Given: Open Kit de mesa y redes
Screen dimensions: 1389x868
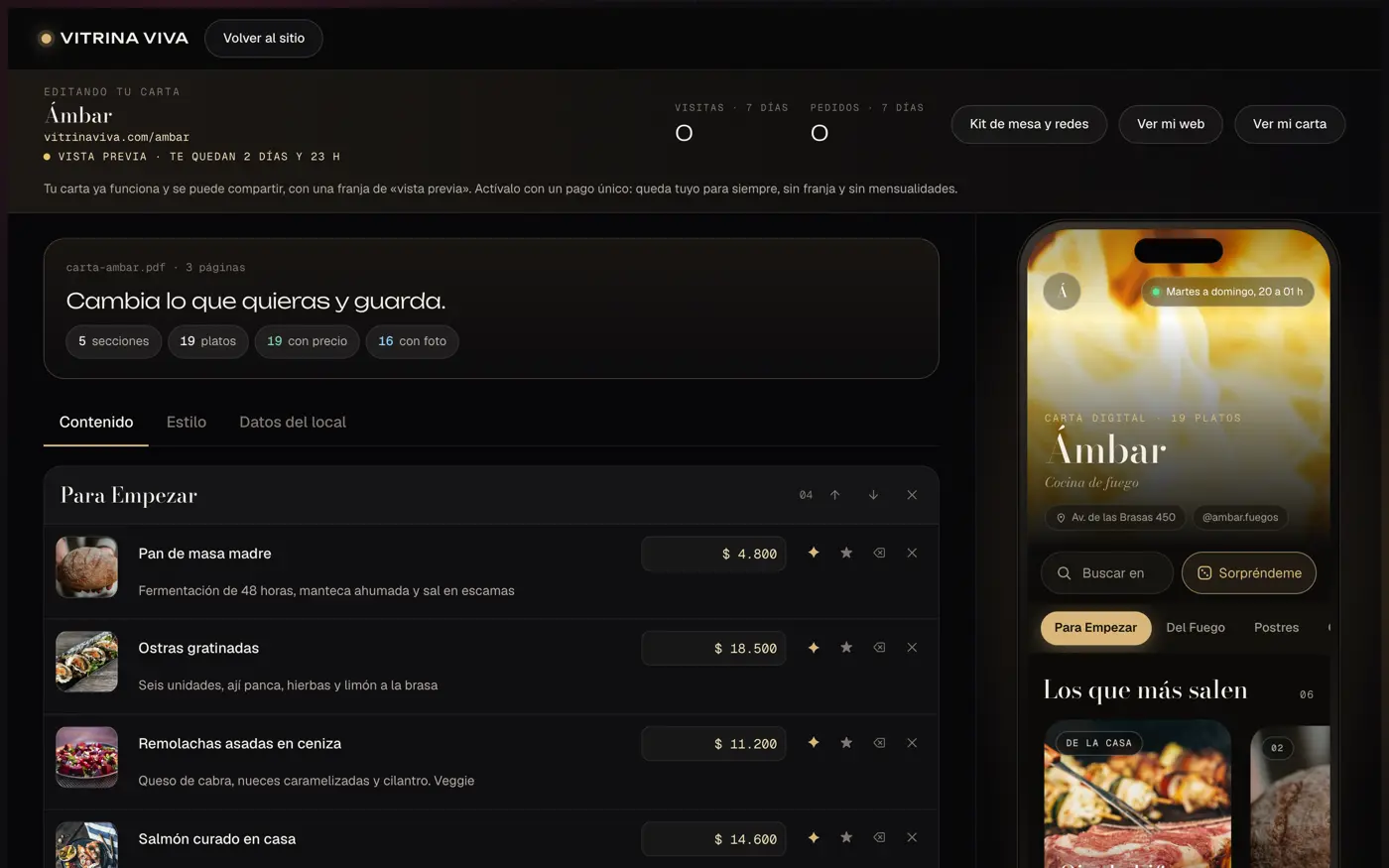Looking at the screenshot, I should click(x=1029, y=124).
